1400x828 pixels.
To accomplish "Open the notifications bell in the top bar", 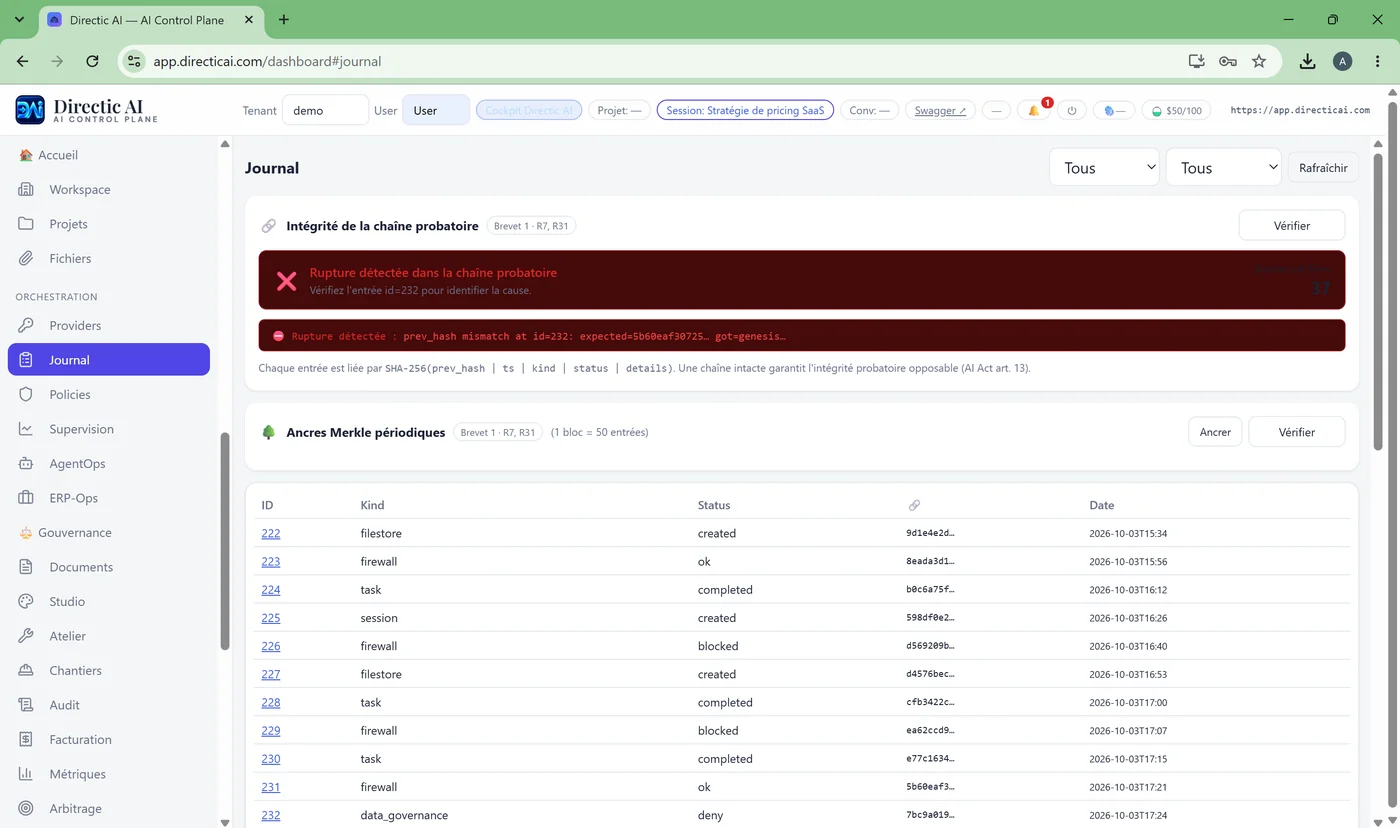I will pos(1034,110).
